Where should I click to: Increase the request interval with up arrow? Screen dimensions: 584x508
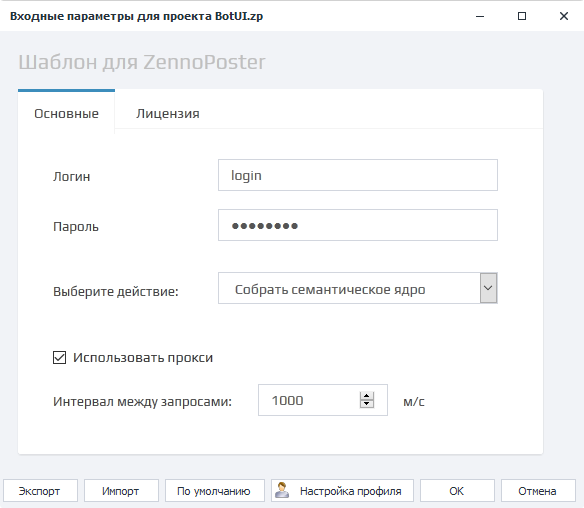coord(367,396)
